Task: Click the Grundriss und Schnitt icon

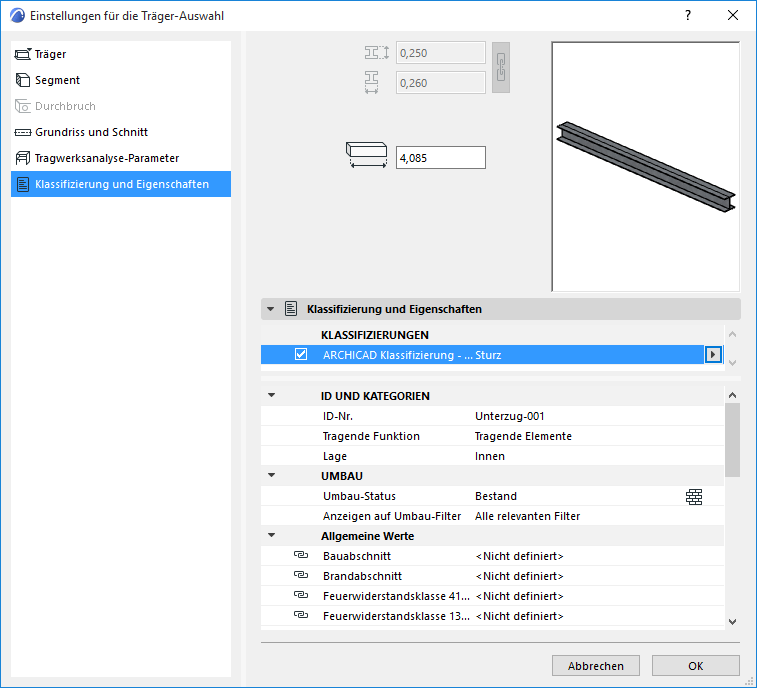Action: tap(23, 132)
